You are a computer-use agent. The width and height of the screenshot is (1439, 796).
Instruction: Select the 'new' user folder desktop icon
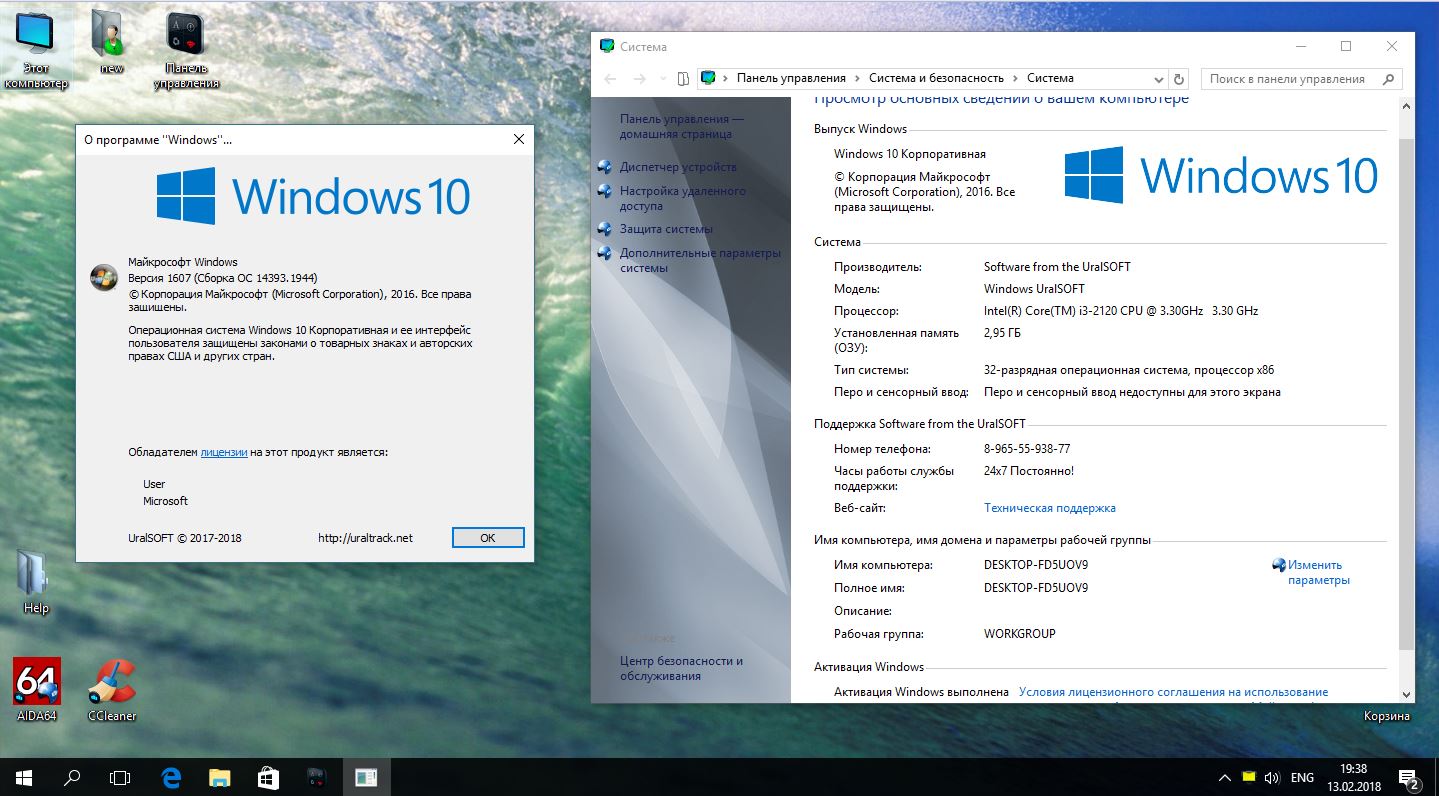tap(111, 43)
